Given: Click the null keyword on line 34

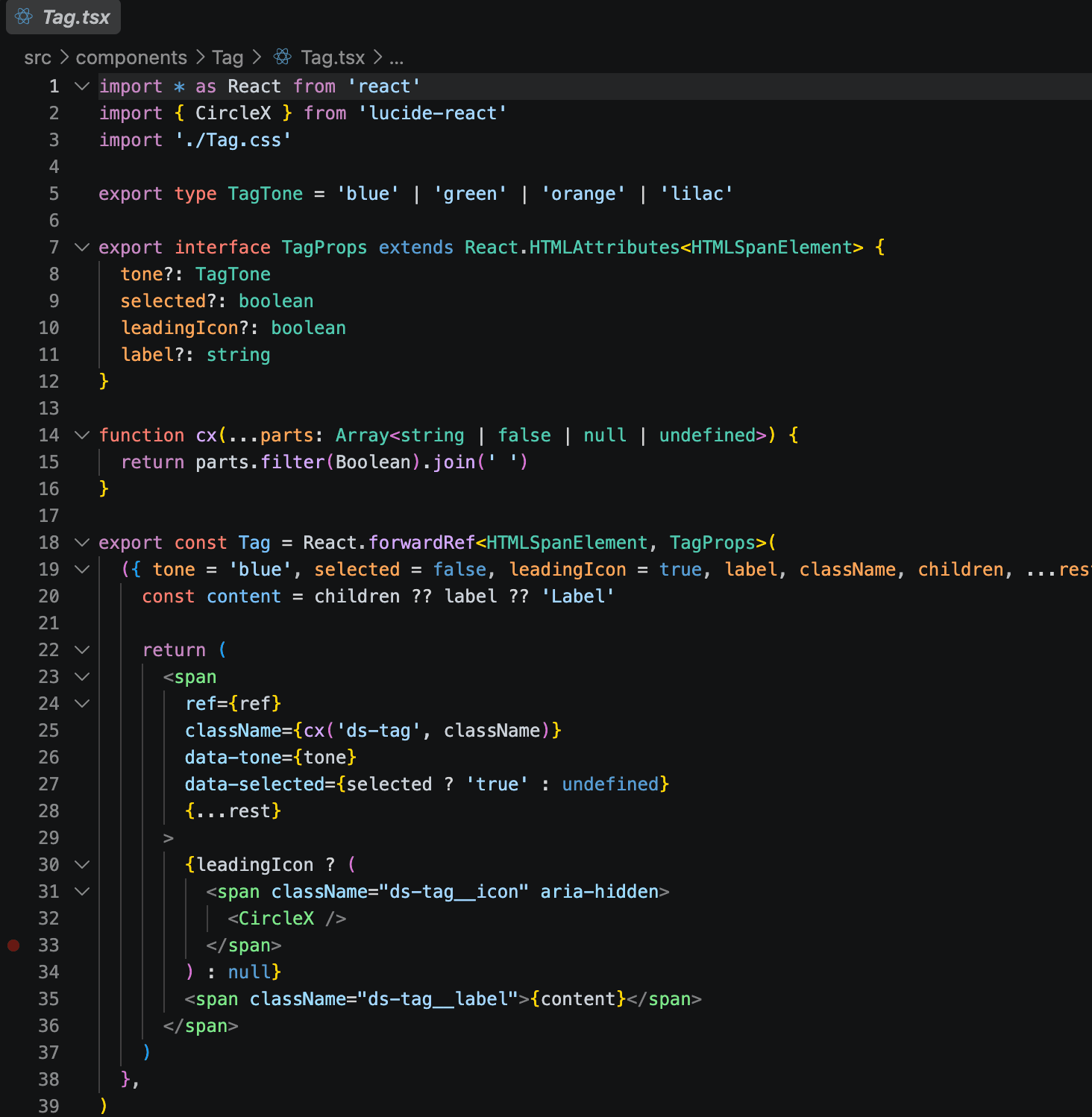Looking at the screenshot, I should pos(249,972).
